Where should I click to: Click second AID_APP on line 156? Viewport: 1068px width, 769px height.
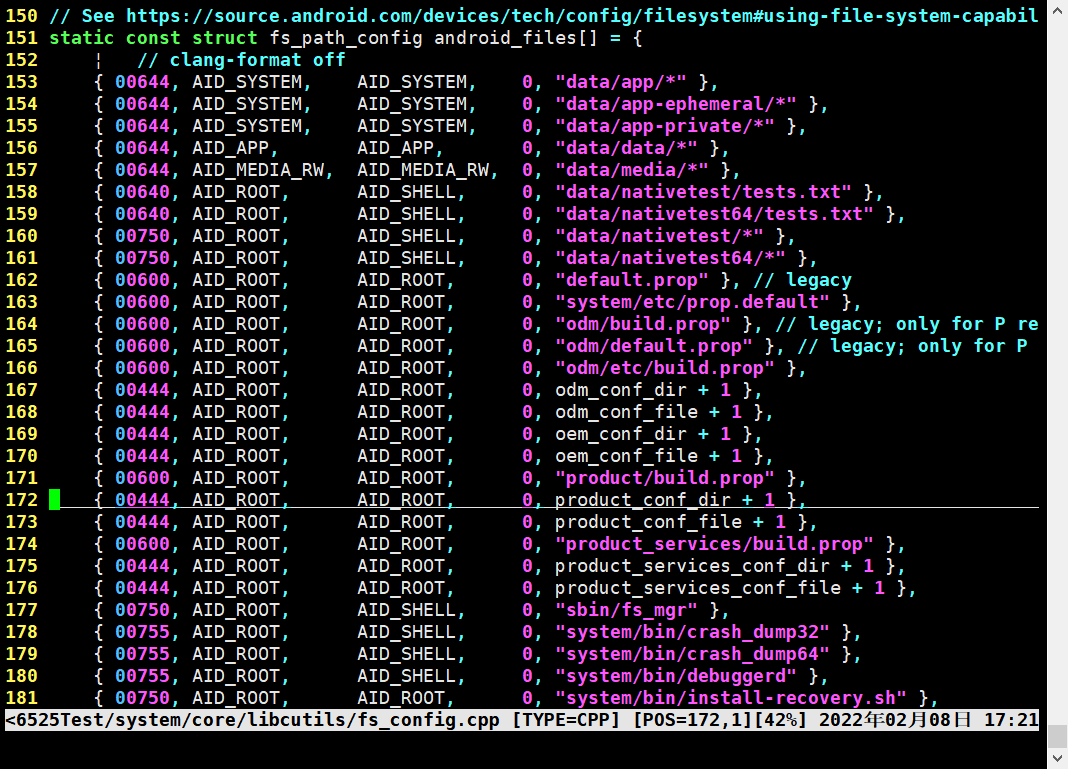point(396,148)
